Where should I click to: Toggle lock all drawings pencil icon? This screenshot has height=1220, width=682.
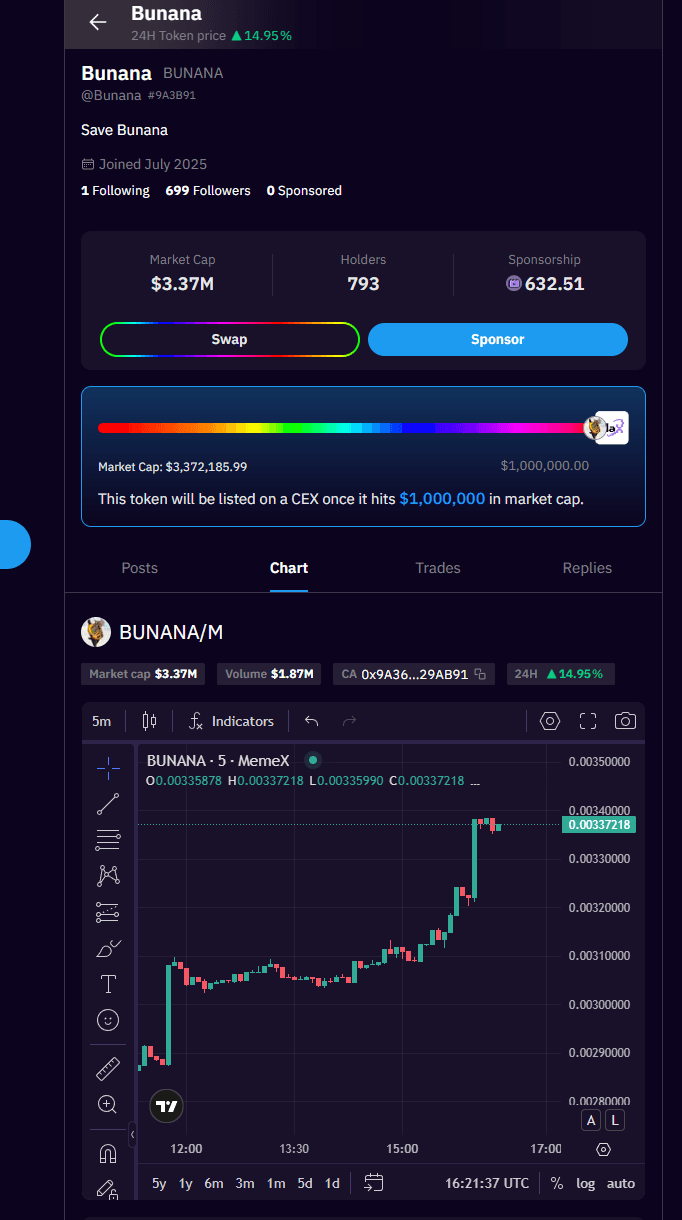point(108,1189)
